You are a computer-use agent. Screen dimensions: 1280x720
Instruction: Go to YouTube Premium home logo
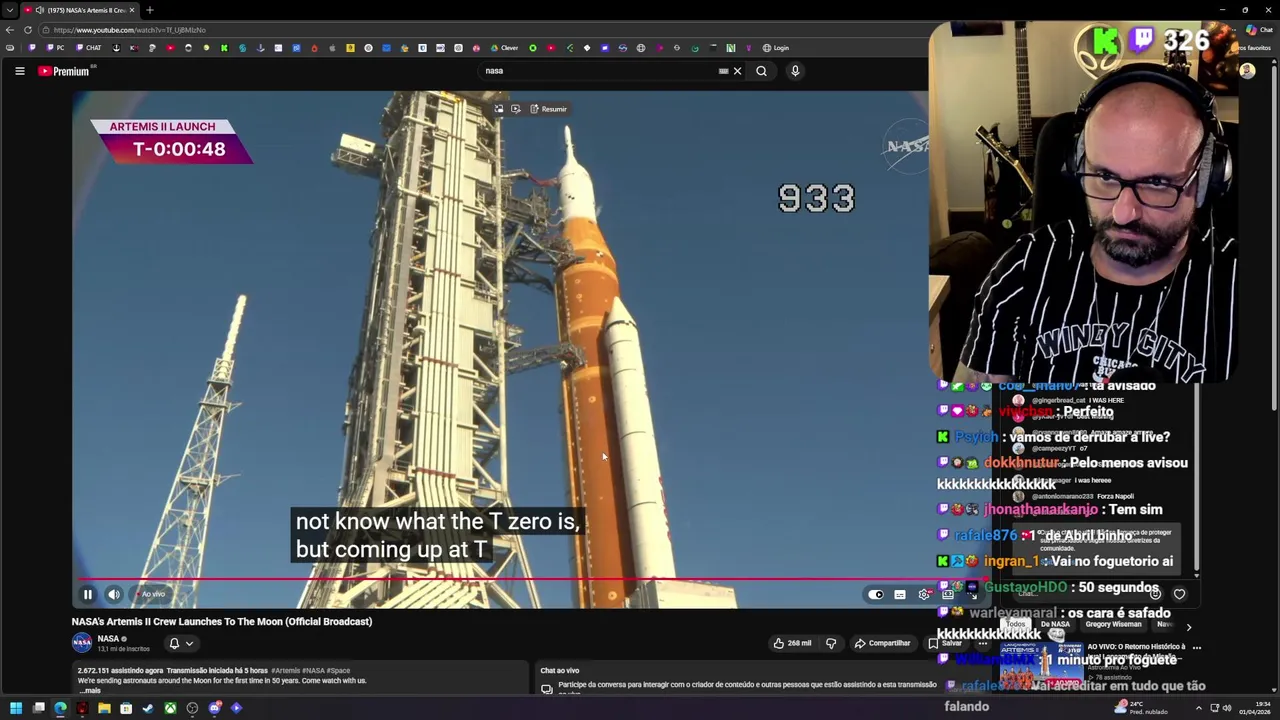pos(64,71)
